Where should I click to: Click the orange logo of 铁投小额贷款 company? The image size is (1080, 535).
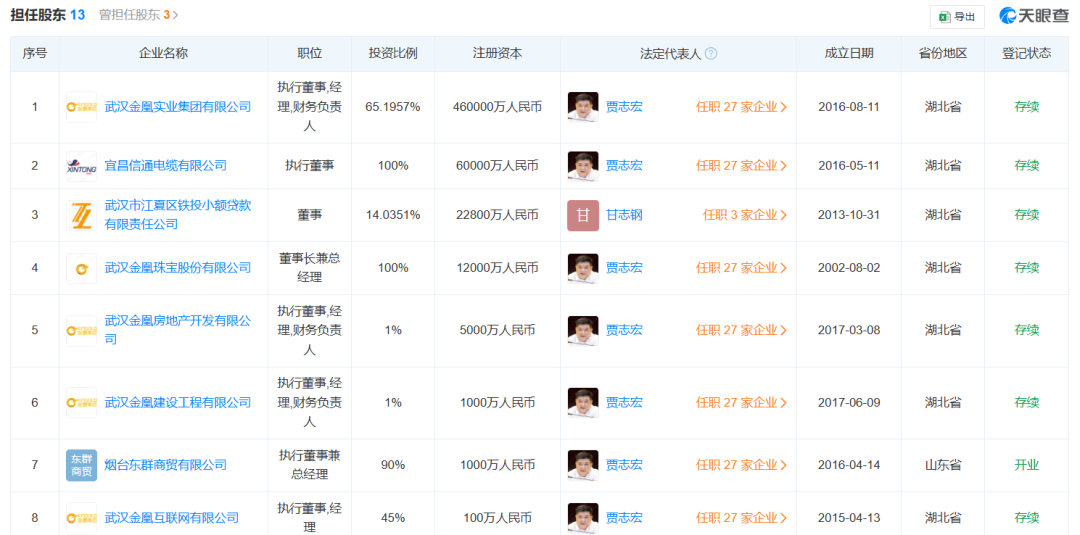[x=81, y=215]
